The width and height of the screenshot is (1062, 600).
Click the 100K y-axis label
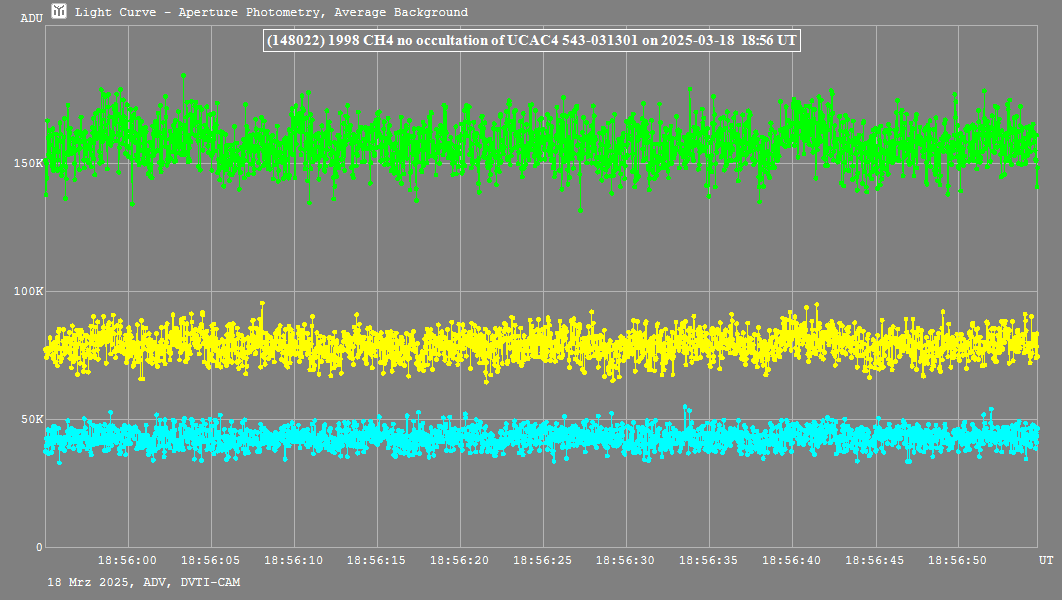pos(31,291)
